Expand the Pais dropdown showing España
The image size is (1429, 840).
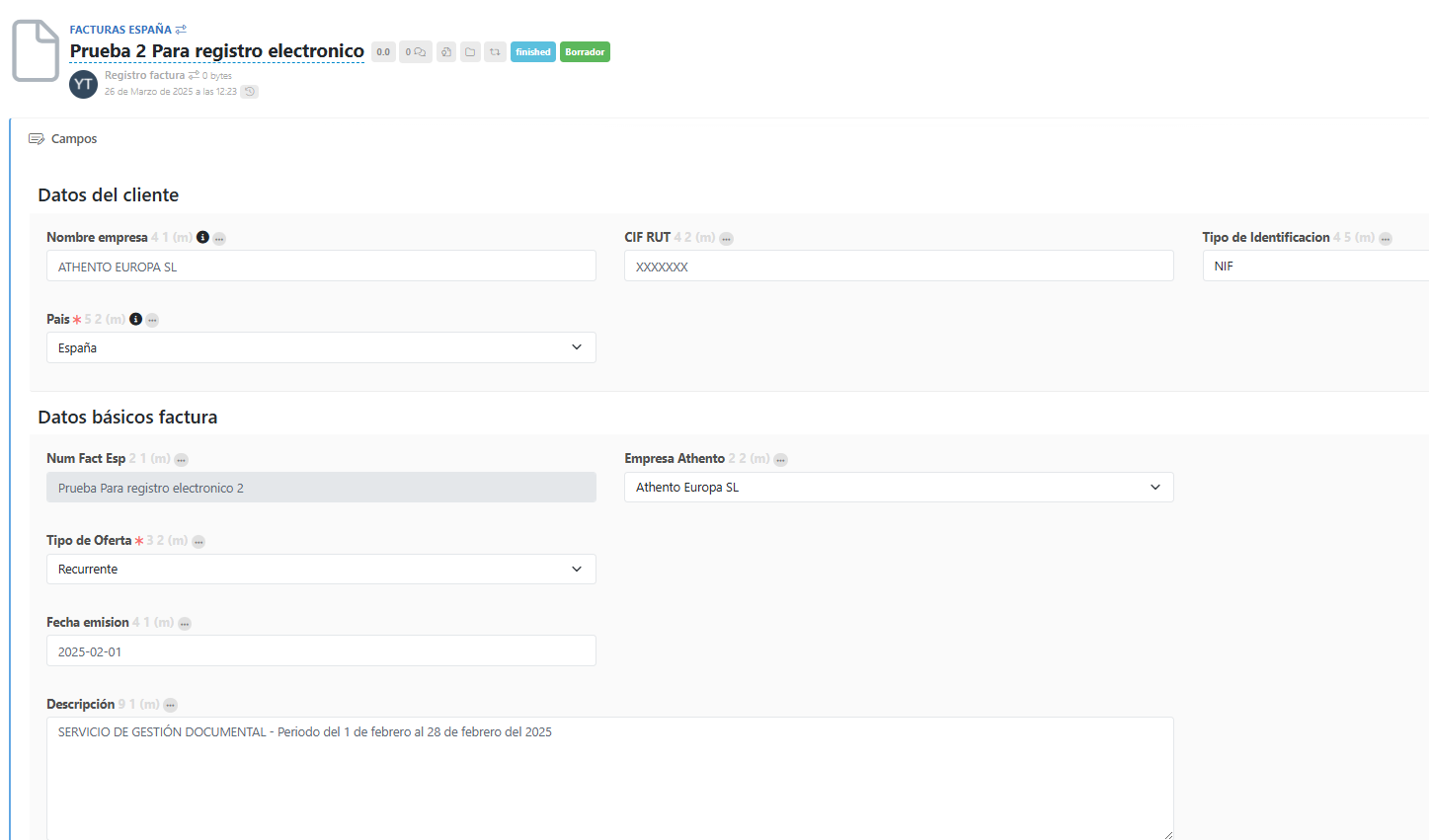[321, 347]
